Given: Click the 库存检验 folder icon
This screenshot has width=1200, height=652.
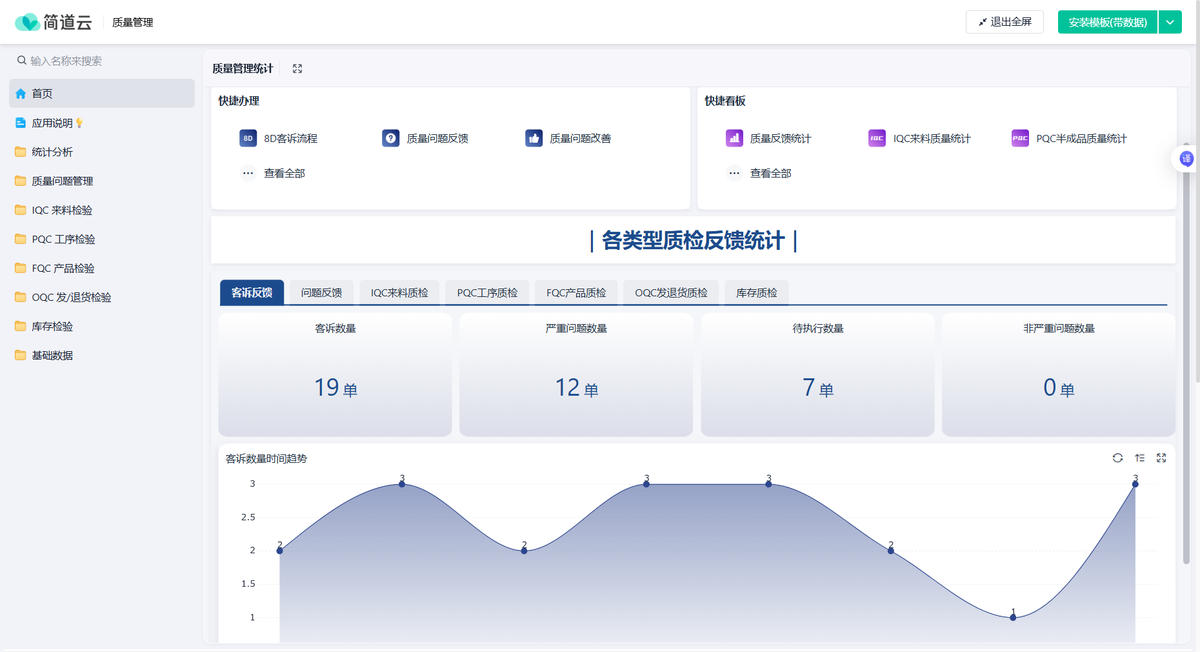Looking at the screenshot, I should [21, 326].
